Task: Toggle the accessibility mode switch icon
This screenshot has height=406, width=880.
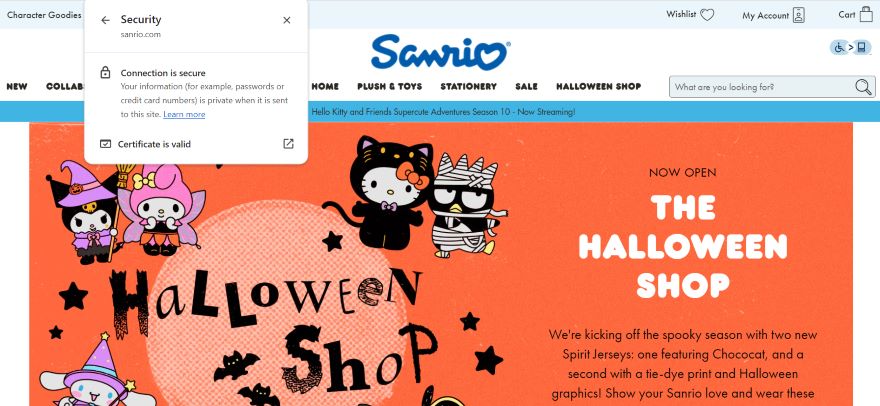Action: pos(850,48)
